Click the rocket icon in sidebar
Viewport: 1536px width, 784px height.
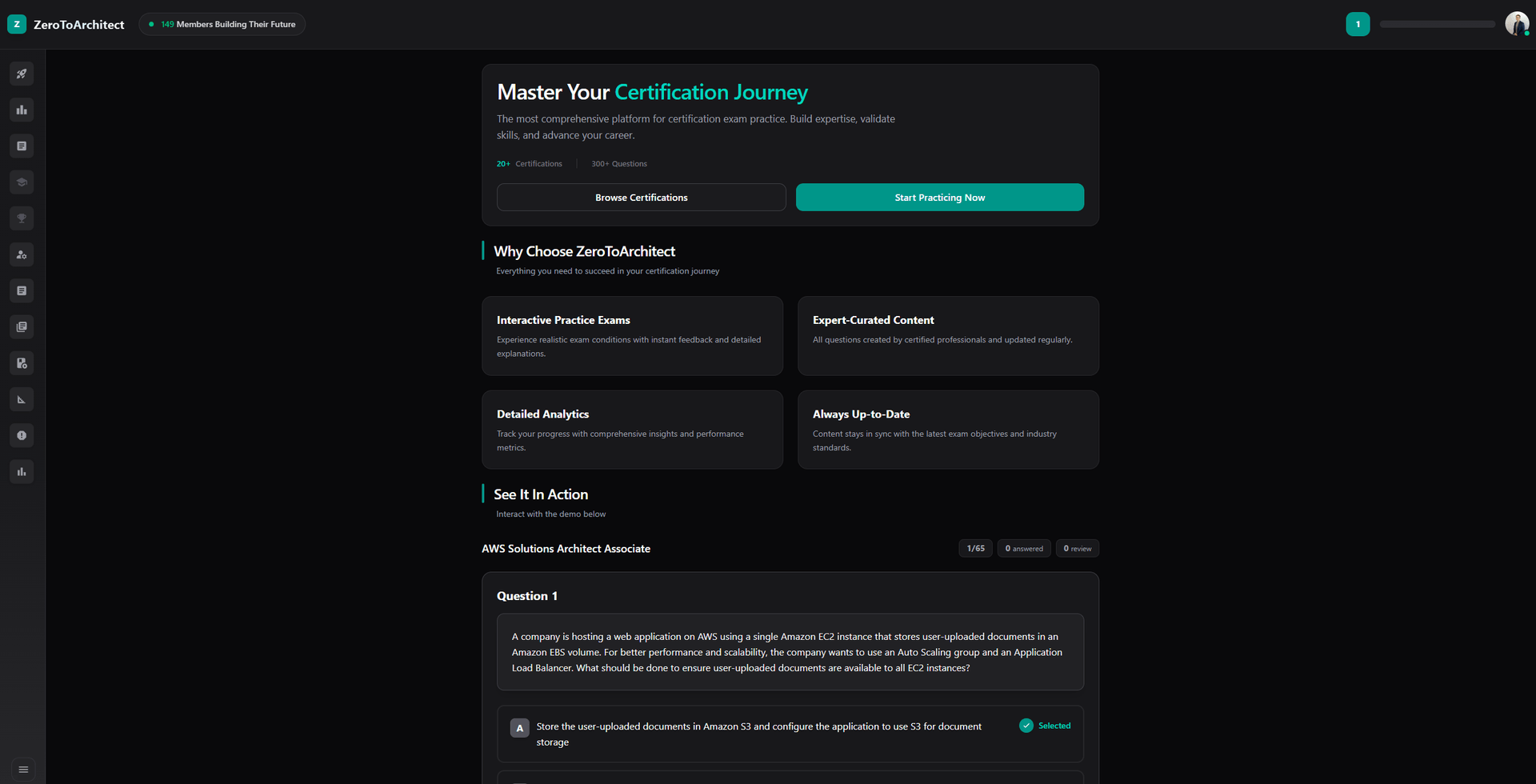tap(22, 74)
